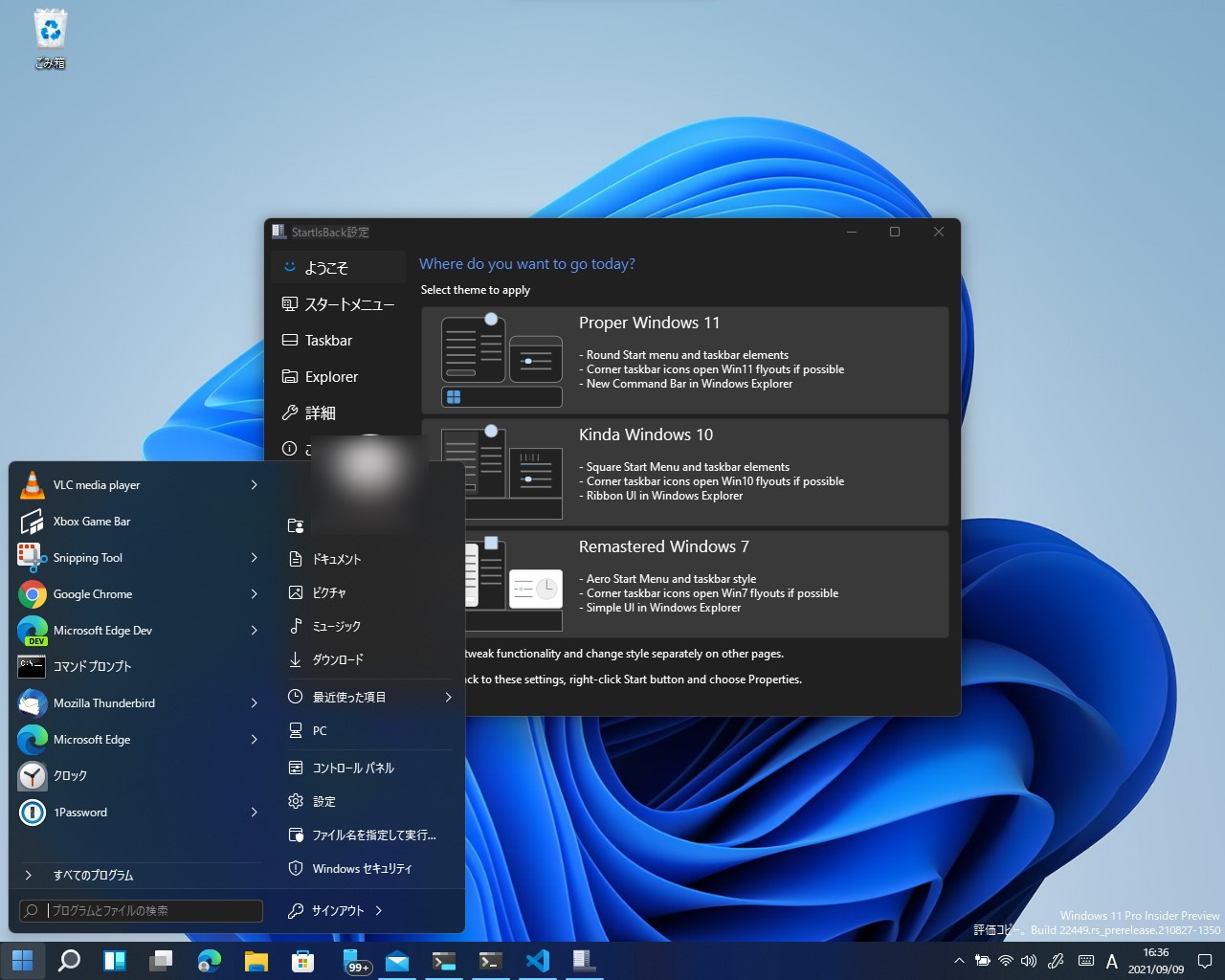Select the ようこそ tab in StartIsBack settings

(x=339, y=268)
